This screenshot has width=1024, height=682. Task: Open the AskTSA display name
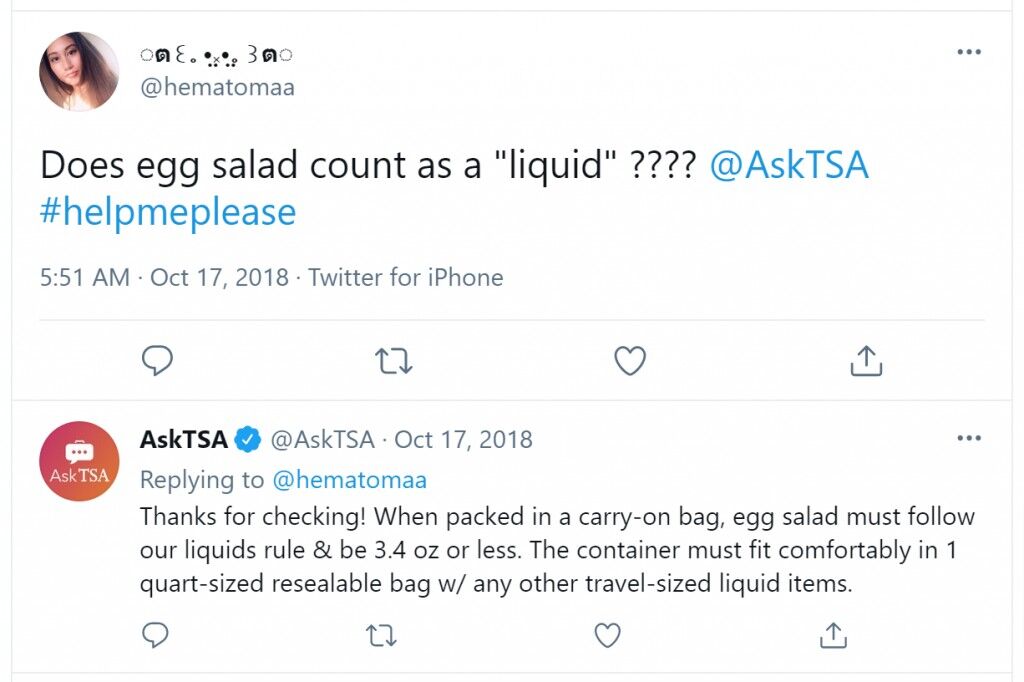click(x=184, y=439)
